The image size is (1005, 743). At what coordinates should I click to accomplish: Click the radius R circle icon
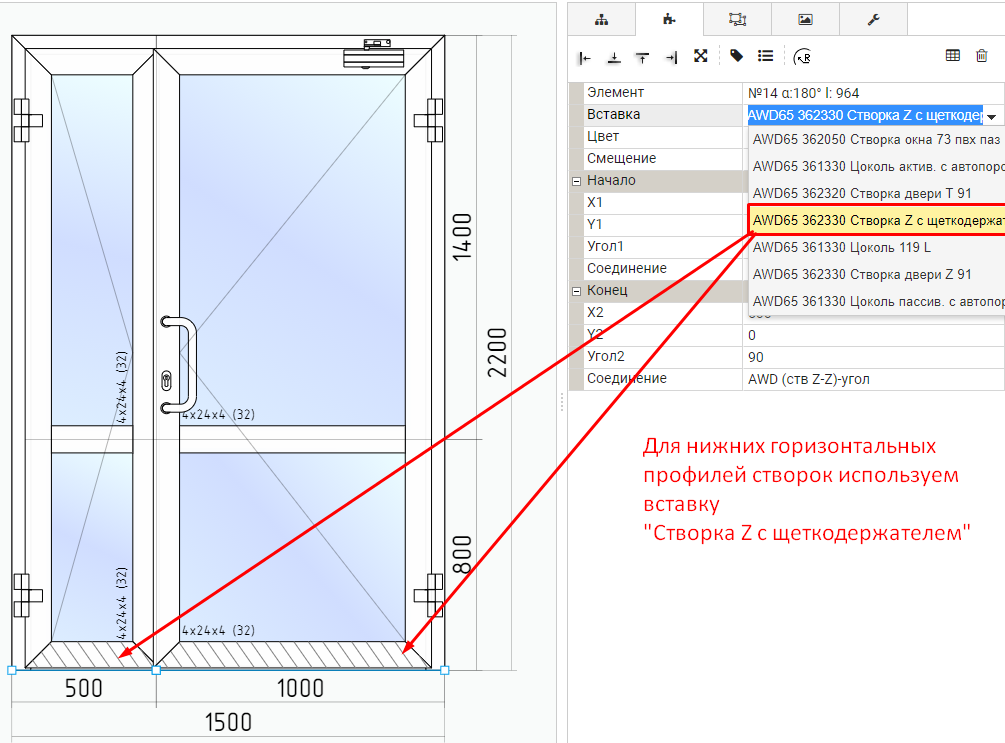tap(802, 57)
